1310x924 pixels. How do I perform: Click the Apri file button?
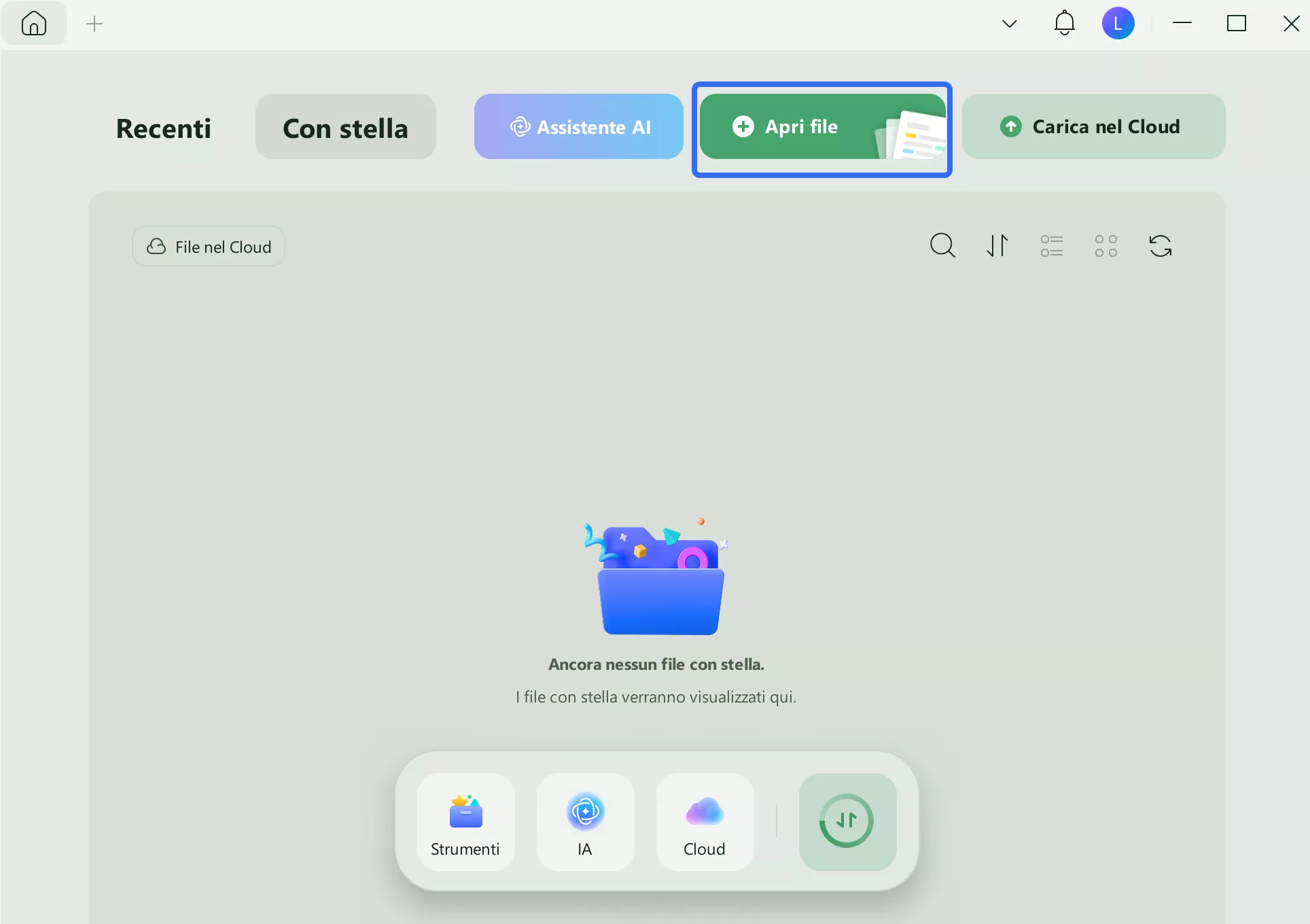802,127
